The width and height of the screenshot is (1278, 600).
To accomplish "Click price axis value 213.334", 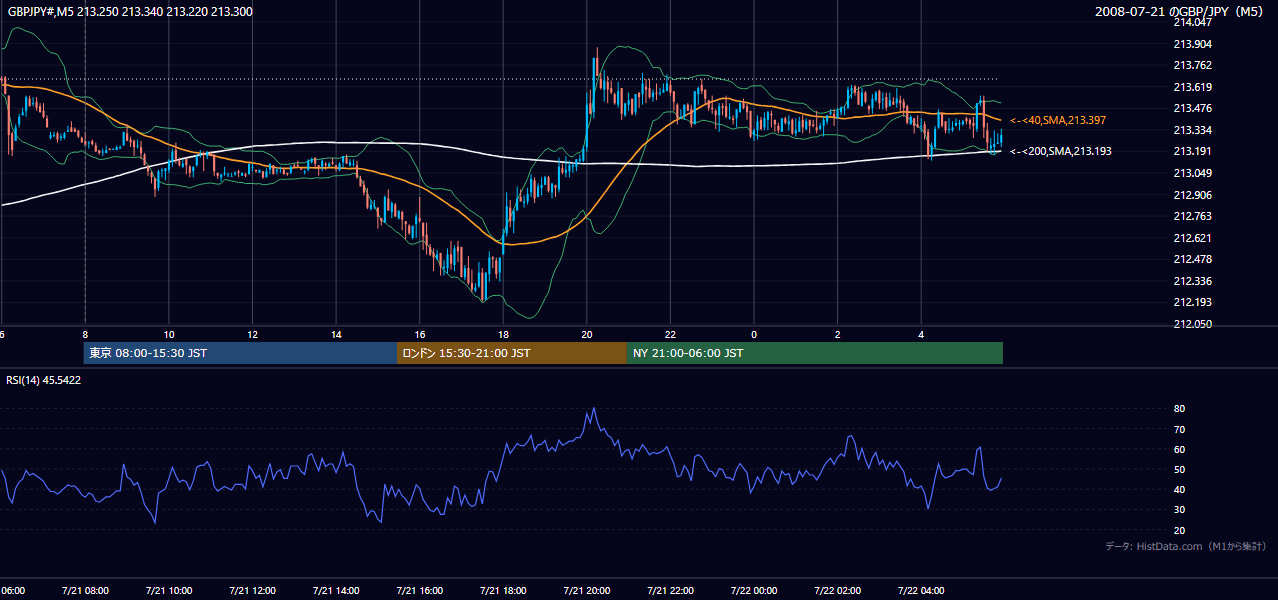I will (x=1192, y=130).
